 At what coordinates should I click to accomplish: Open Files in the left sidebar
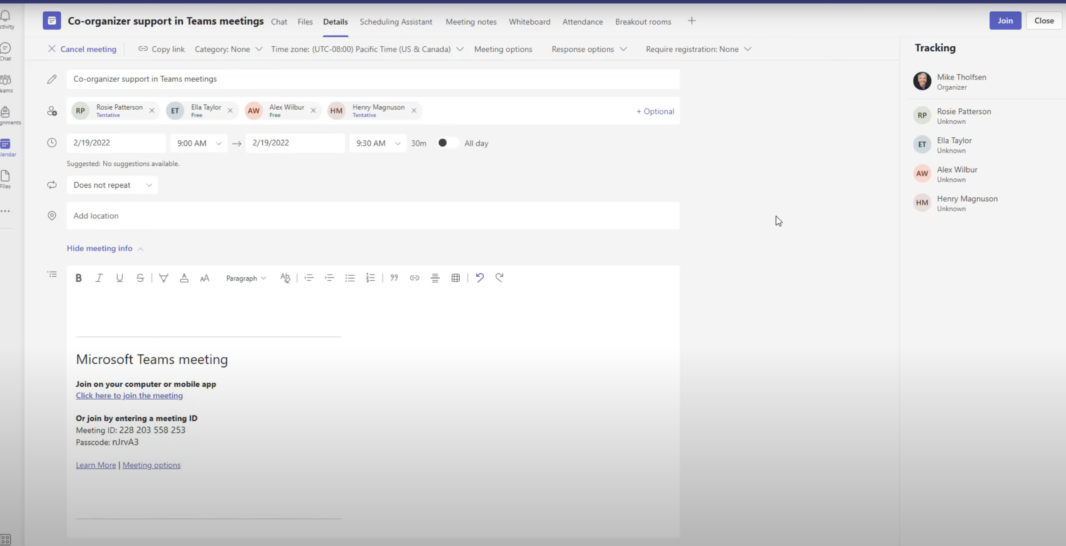tap(5, 180)
